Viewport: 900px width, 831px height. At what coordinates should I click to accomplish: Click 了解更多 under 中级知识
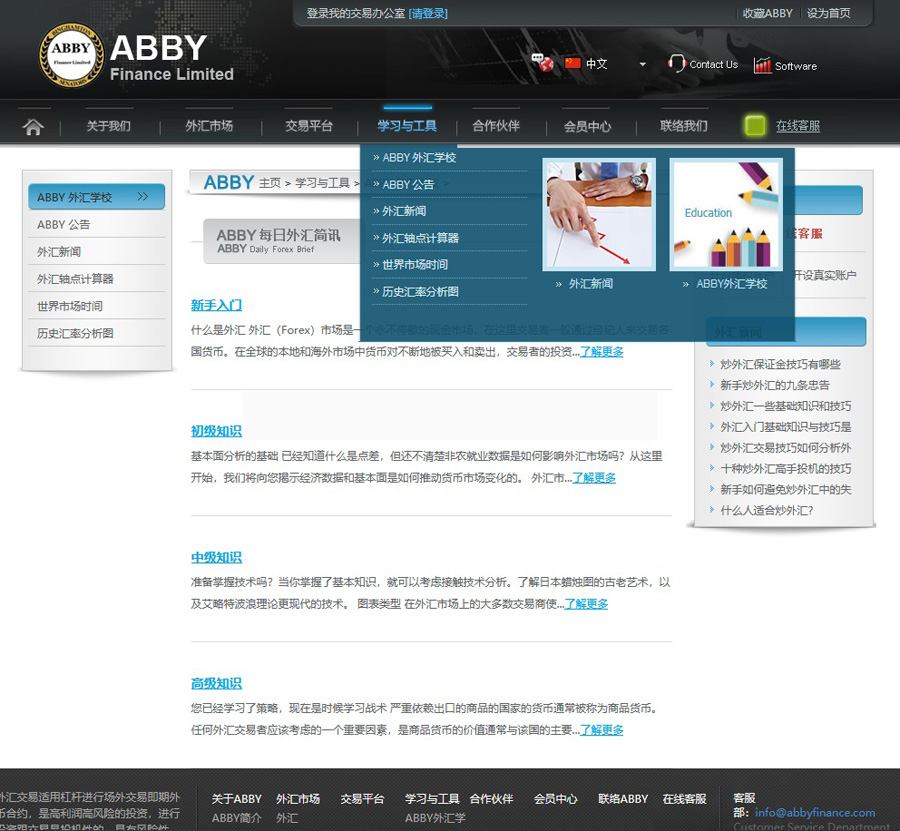point(586,604)
